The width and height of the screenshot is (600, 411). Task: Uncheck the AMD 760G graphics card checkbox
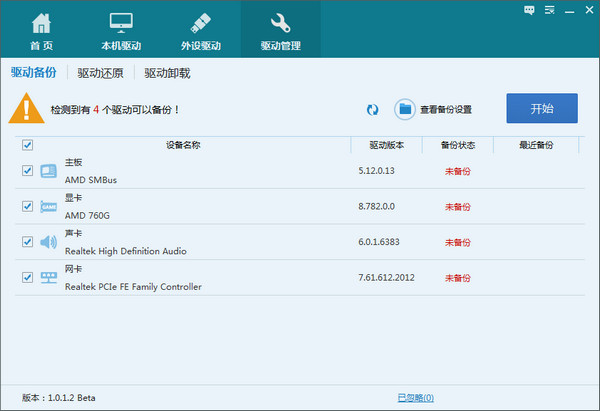point(28,206)
